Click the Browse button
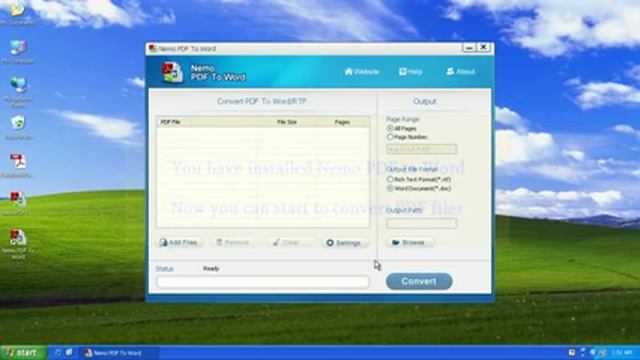Viewport: 640px width, 360px height. click(409, 242)
